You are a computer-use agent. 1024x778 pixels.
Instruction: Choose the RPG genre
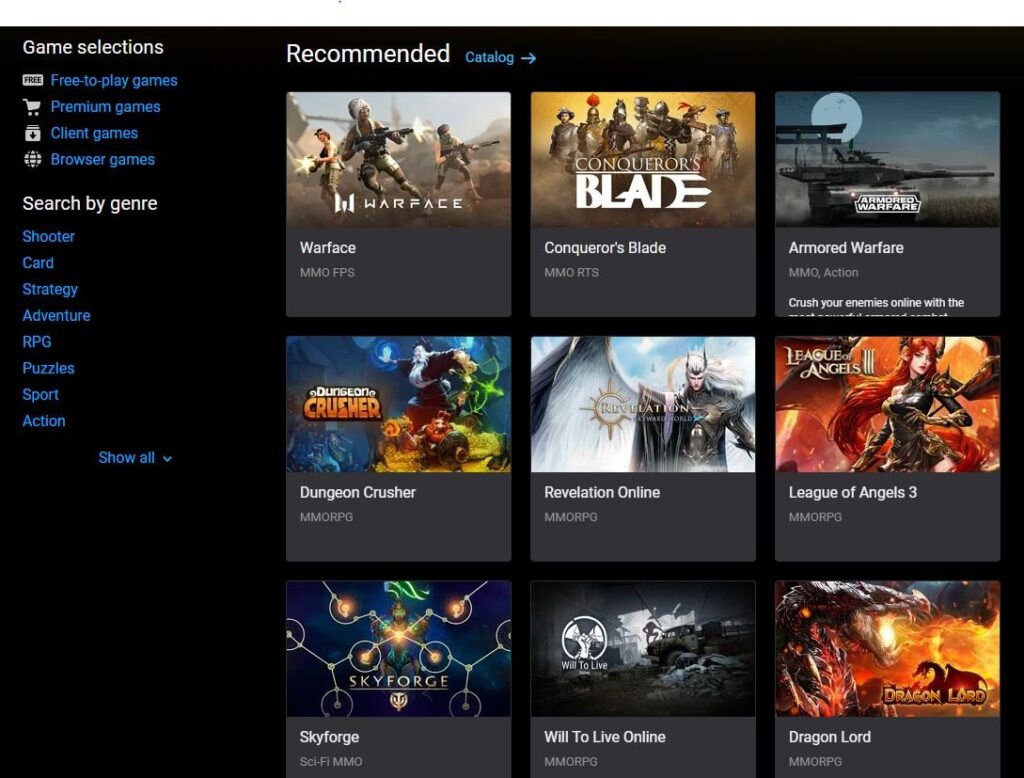pos(37,342)
